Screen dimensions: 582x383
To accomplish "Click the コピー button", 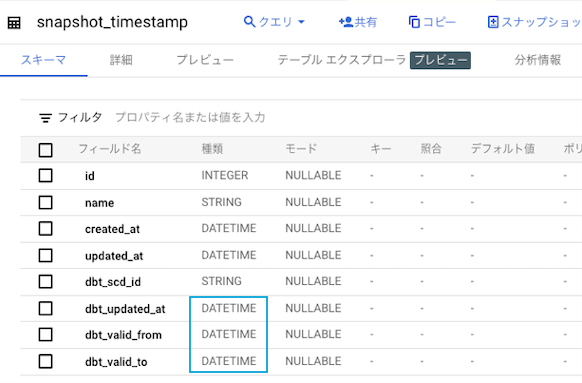I will [x=432, y=22].
